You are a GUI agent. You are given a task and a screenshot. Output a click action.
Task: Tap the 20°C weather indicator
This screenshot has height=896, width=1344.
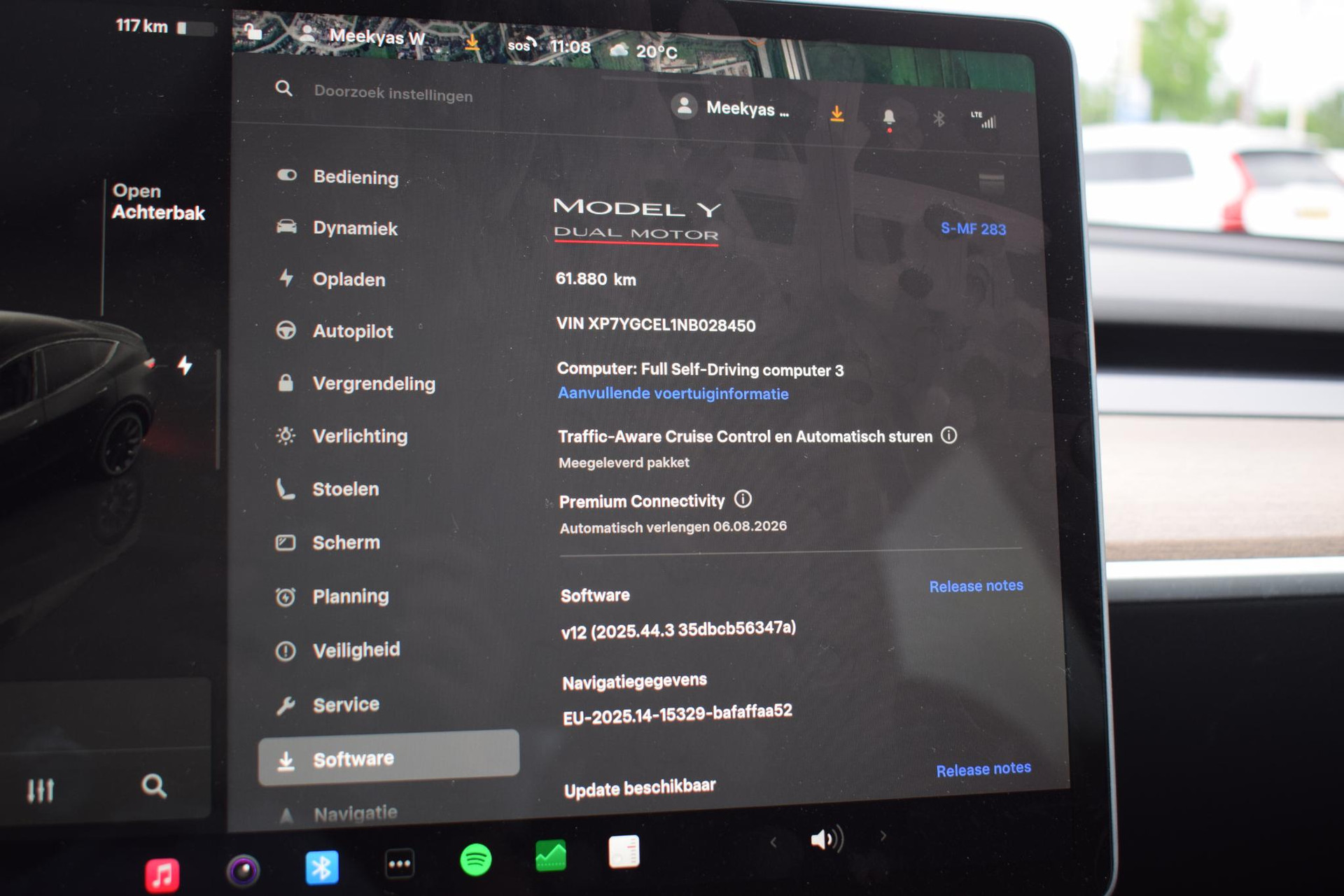coord(643,50)
